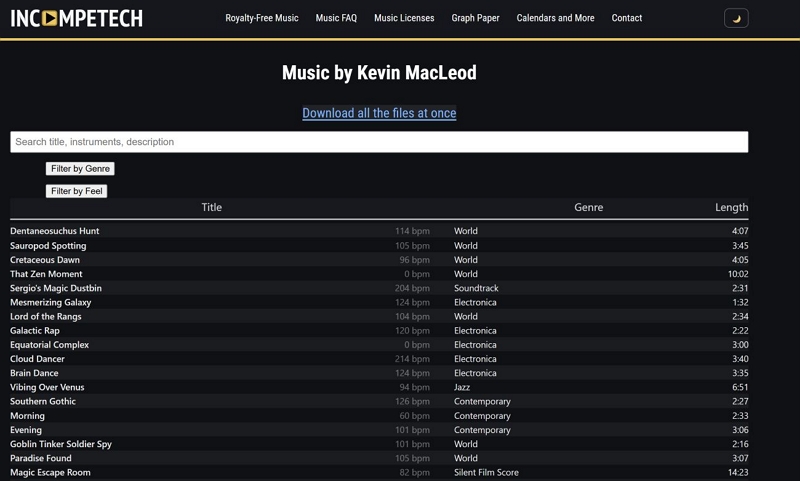Click the 60 bpm value for Morning

414,416
